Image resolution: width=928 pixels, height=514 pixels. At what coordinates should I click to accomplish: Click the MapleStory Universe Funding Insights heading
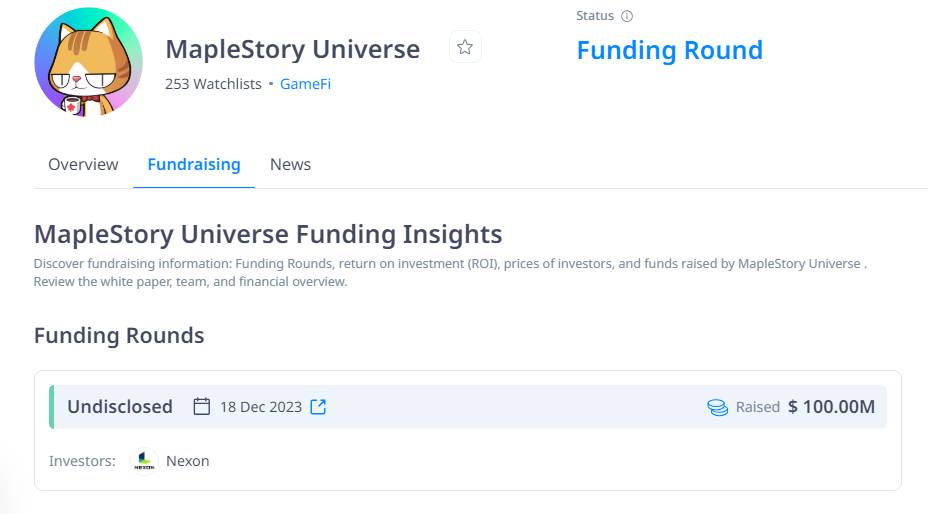coord(268,234)
